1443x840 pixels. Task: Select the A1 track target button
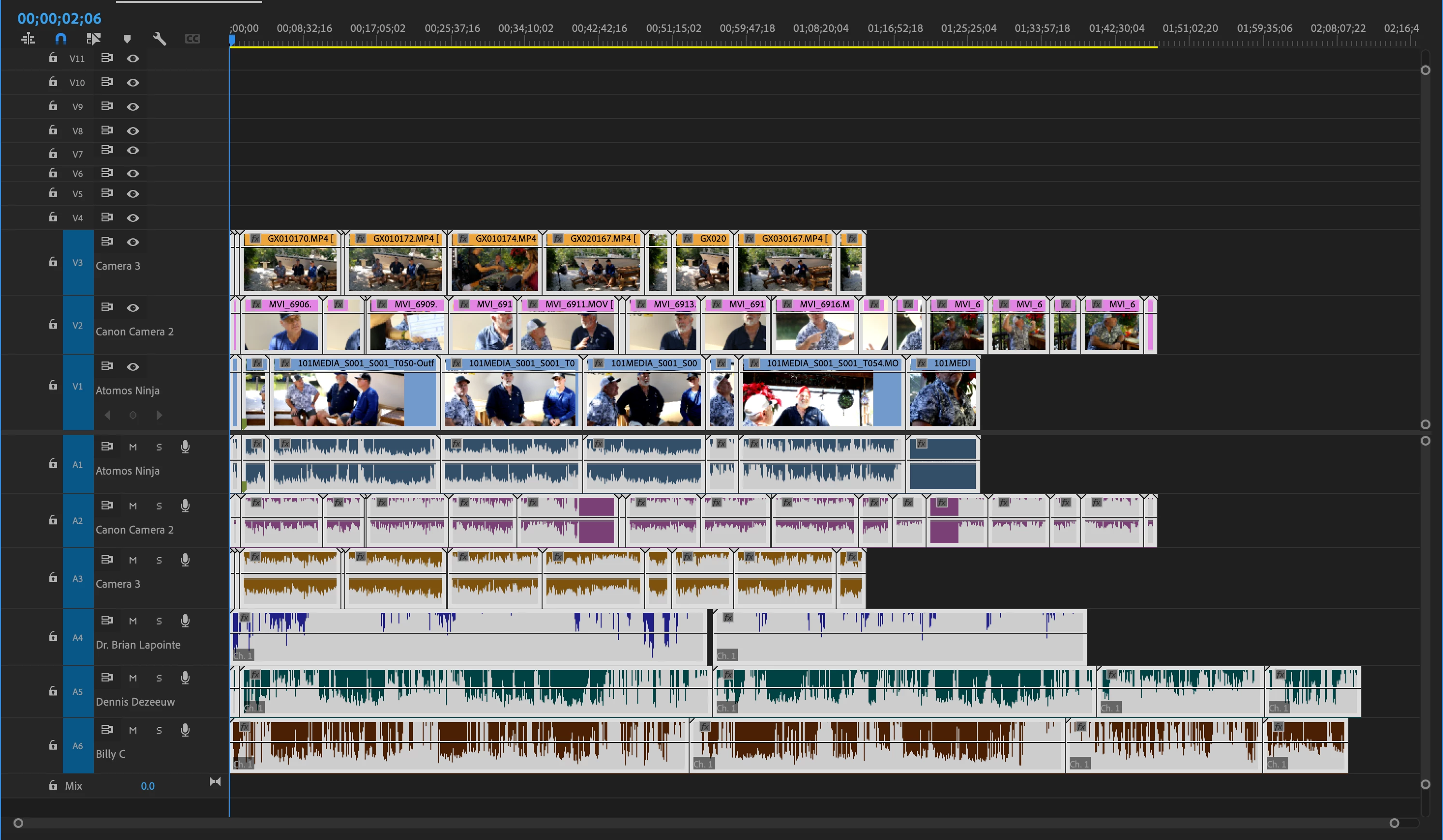pyautogui.click(x=78, y=464)
